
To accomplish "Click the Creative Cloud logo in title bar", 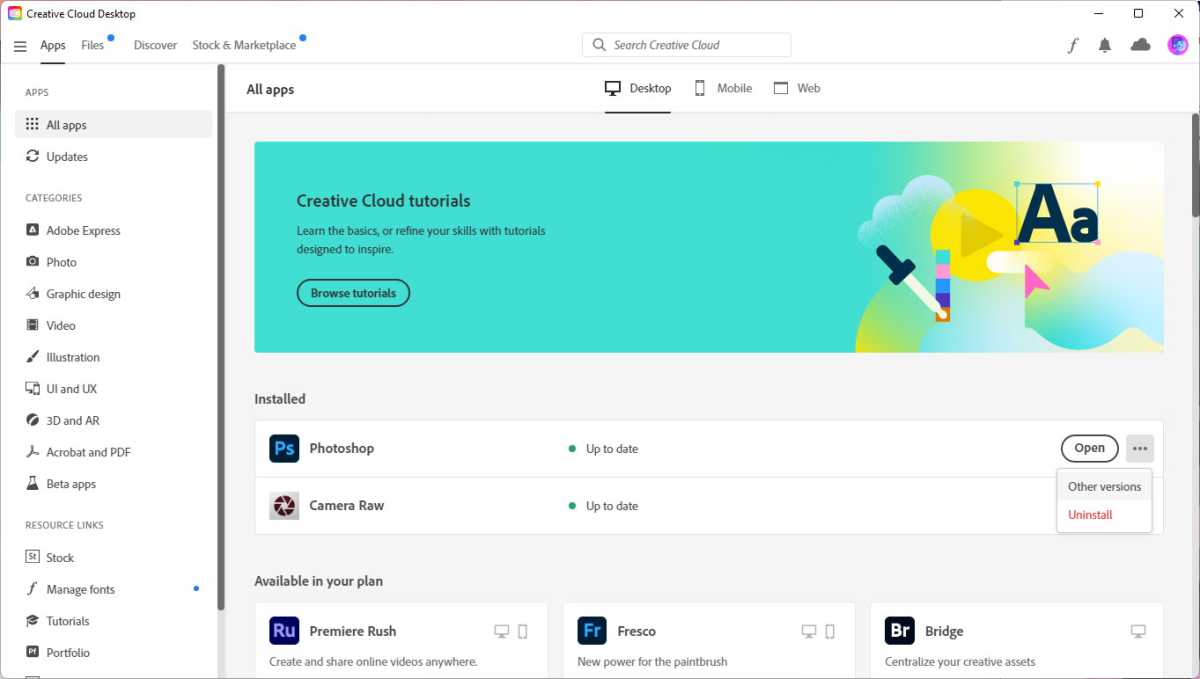I will coord(15,14).
